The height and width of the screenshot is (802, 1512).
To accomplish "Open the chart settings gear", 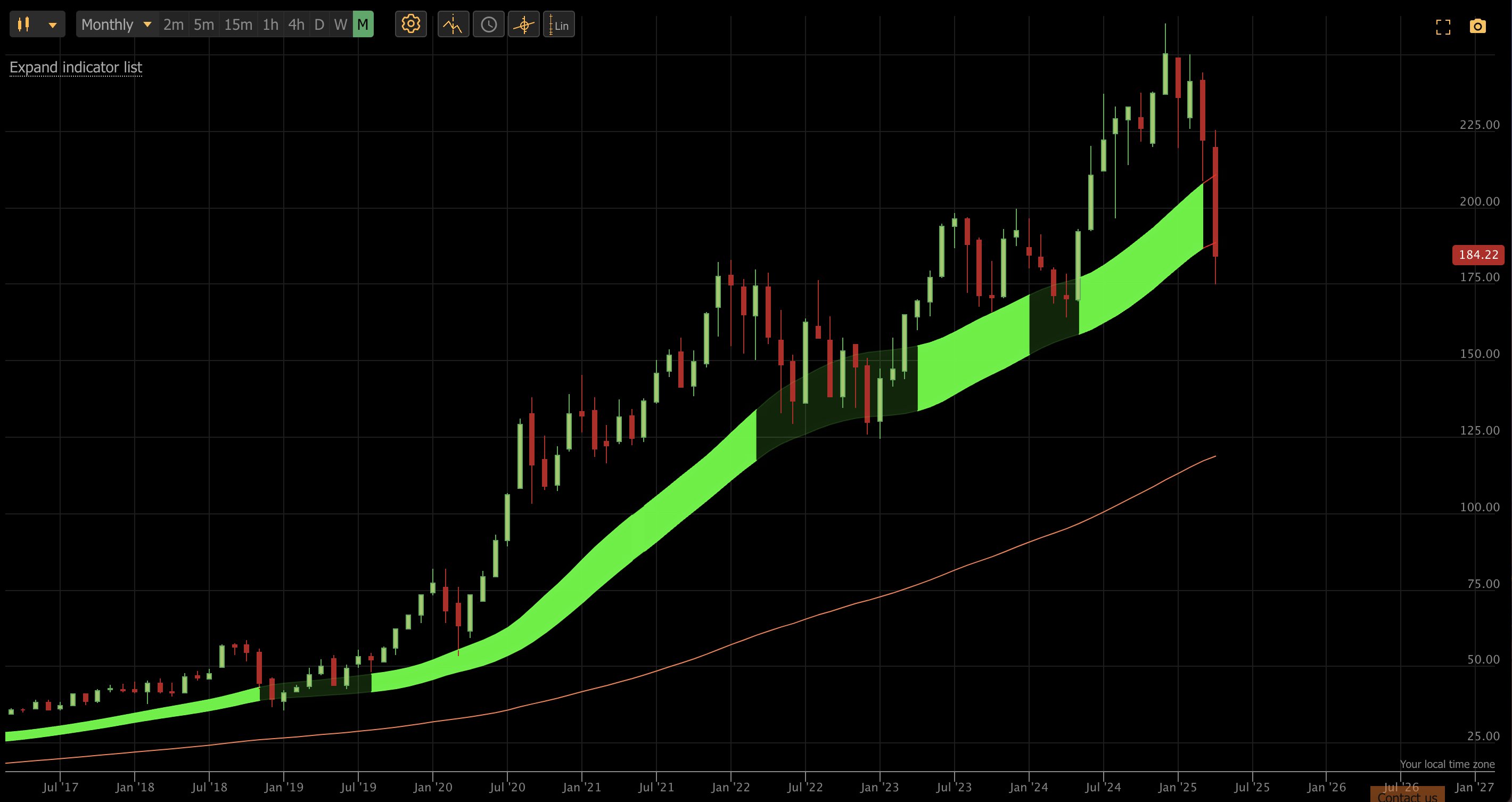I will click(x=410, y=24).
